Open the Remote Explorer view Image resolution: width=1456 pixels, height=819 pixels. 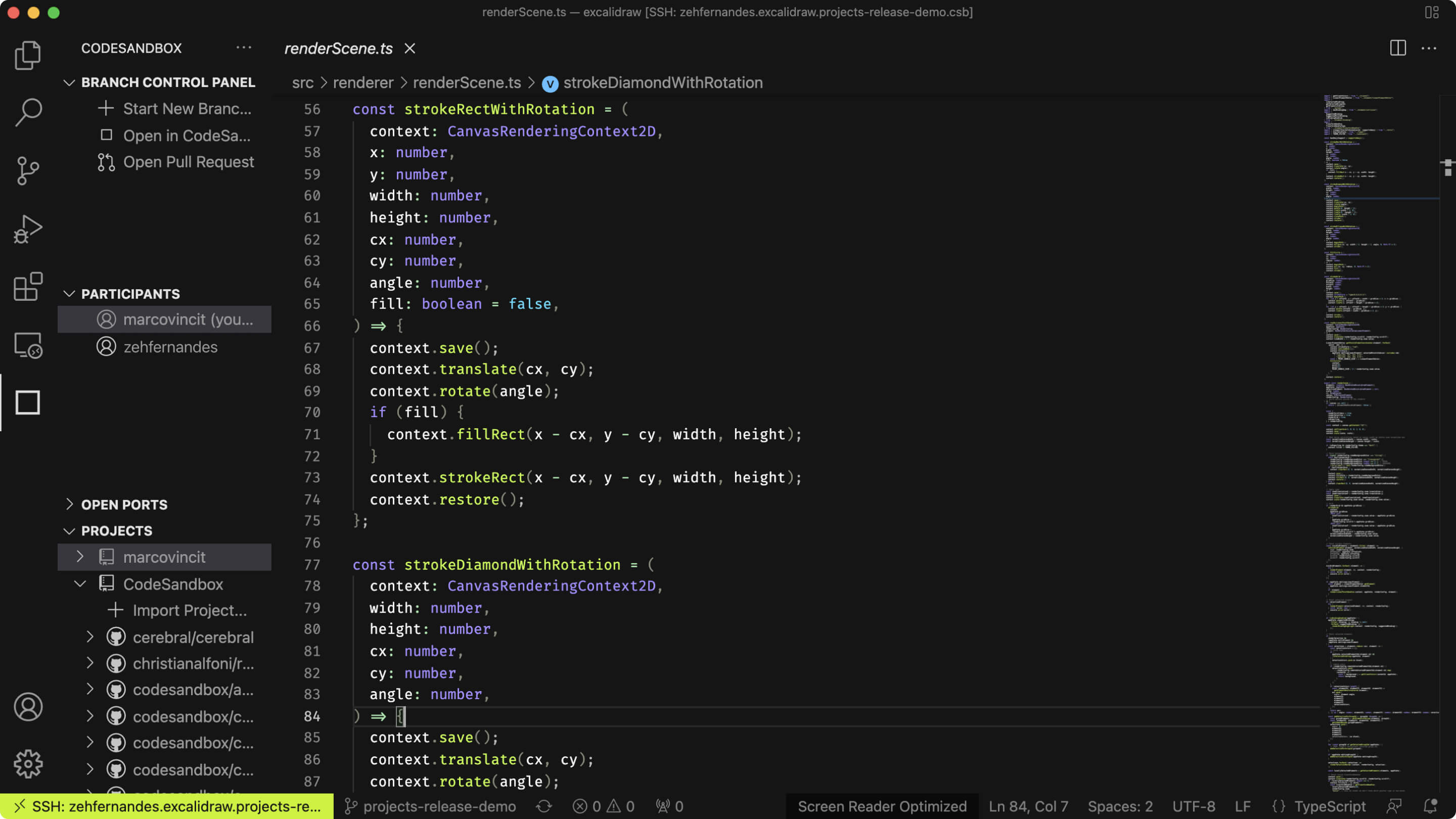(x=28, y=345)
